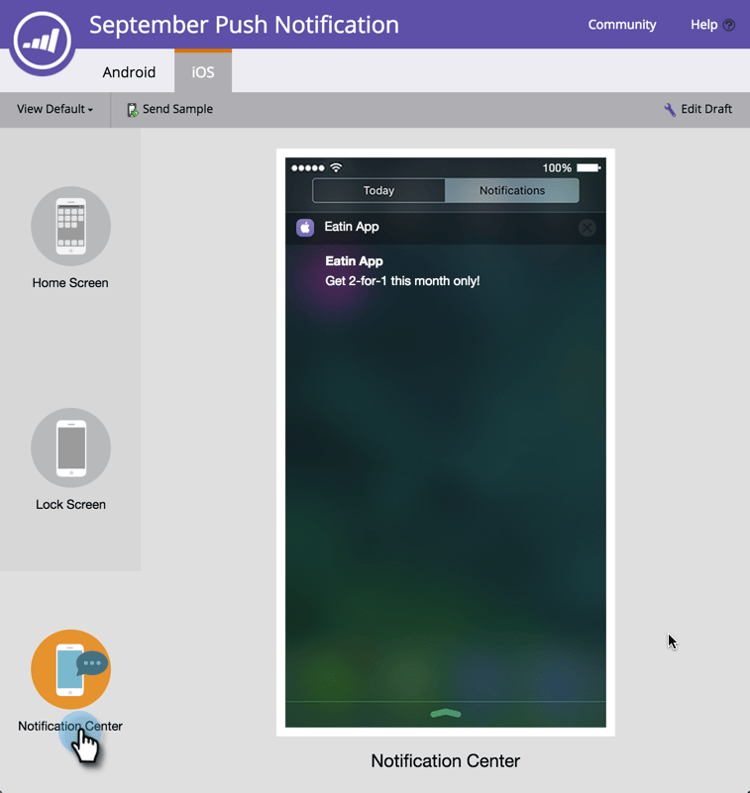
Task: Select the Home Screen preview icon
Action: 71,226
